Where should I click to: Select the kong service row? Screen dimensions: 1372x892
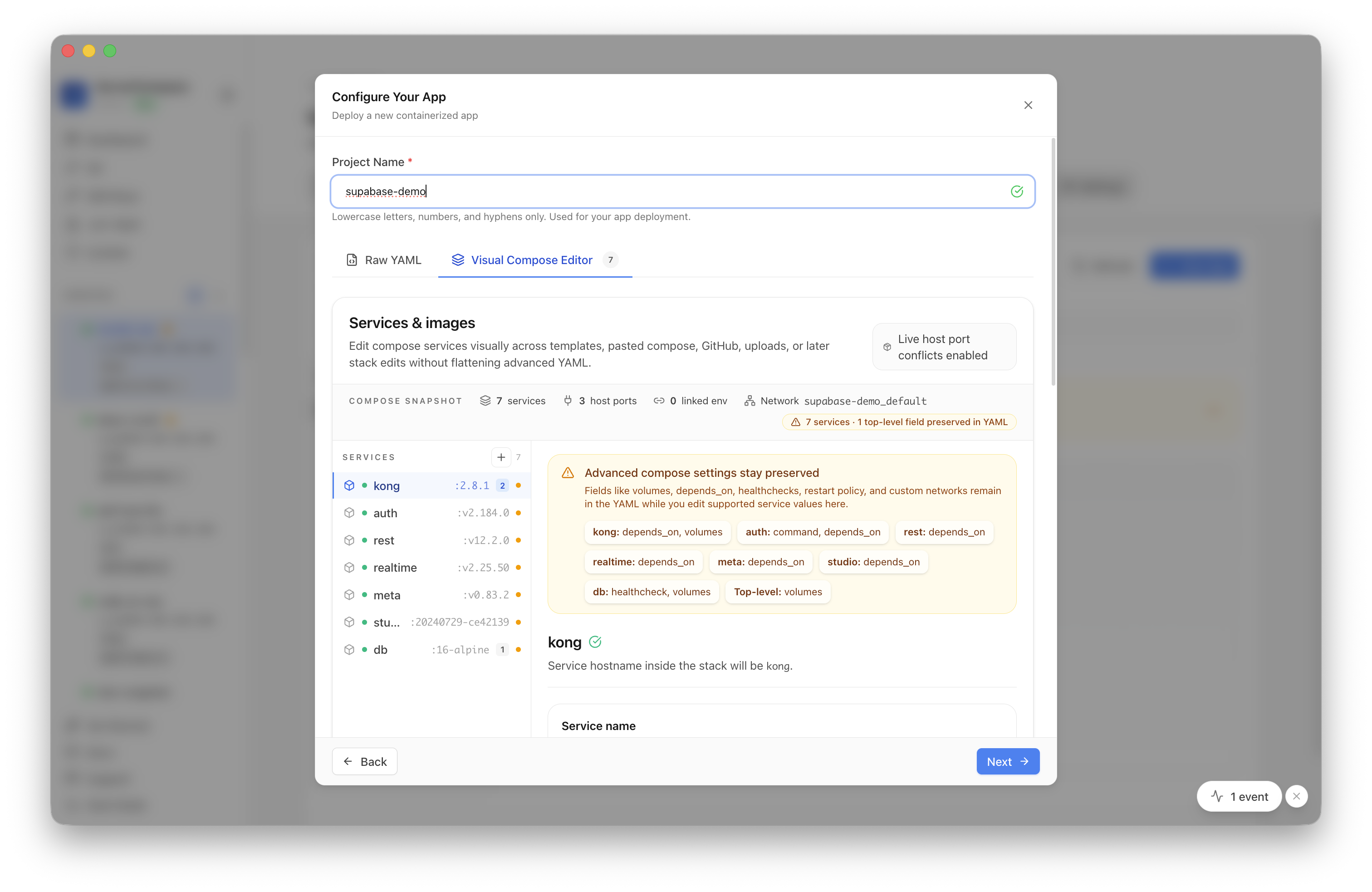coord(432,485)
